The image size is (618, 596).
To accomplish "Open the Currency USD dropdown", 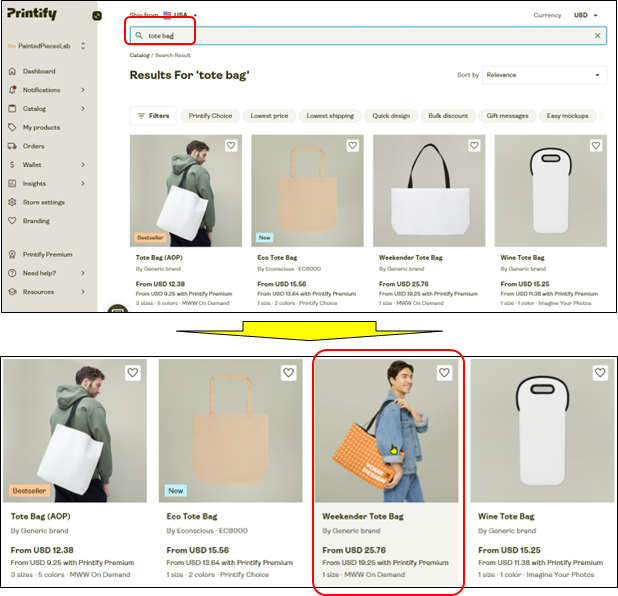I will tap(586, 15).
